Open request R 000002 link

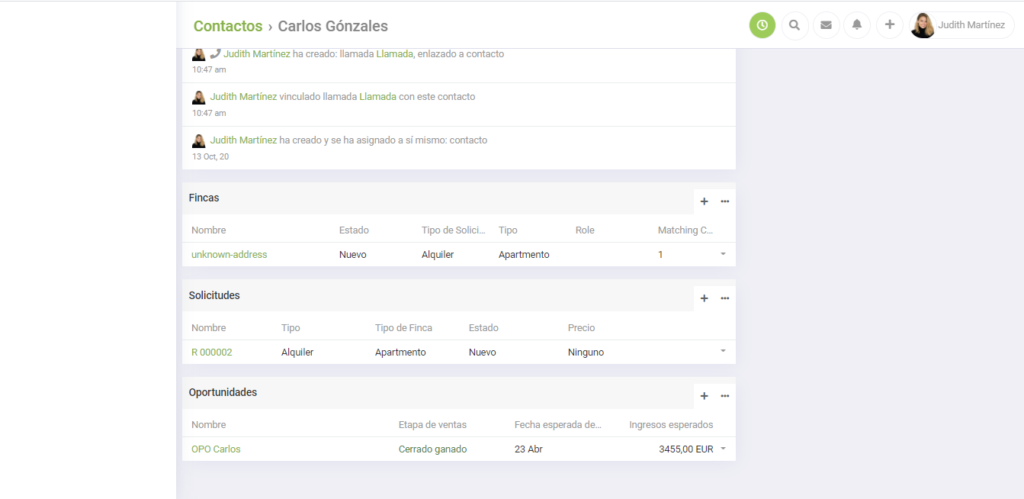point(212,352)
